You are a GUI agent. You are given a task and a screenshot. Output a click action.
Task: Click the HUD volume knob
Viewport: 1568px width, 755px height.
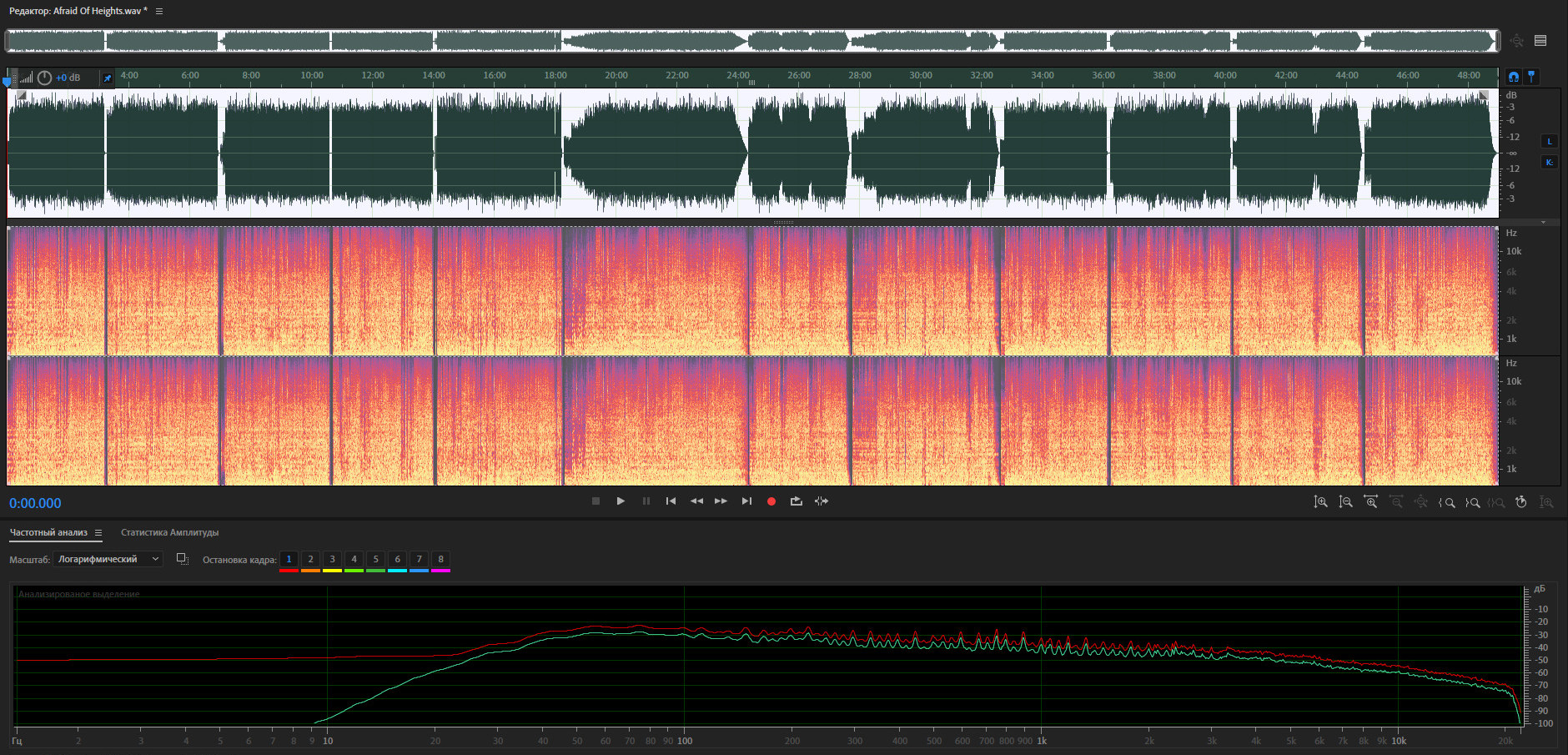(44, 78)
